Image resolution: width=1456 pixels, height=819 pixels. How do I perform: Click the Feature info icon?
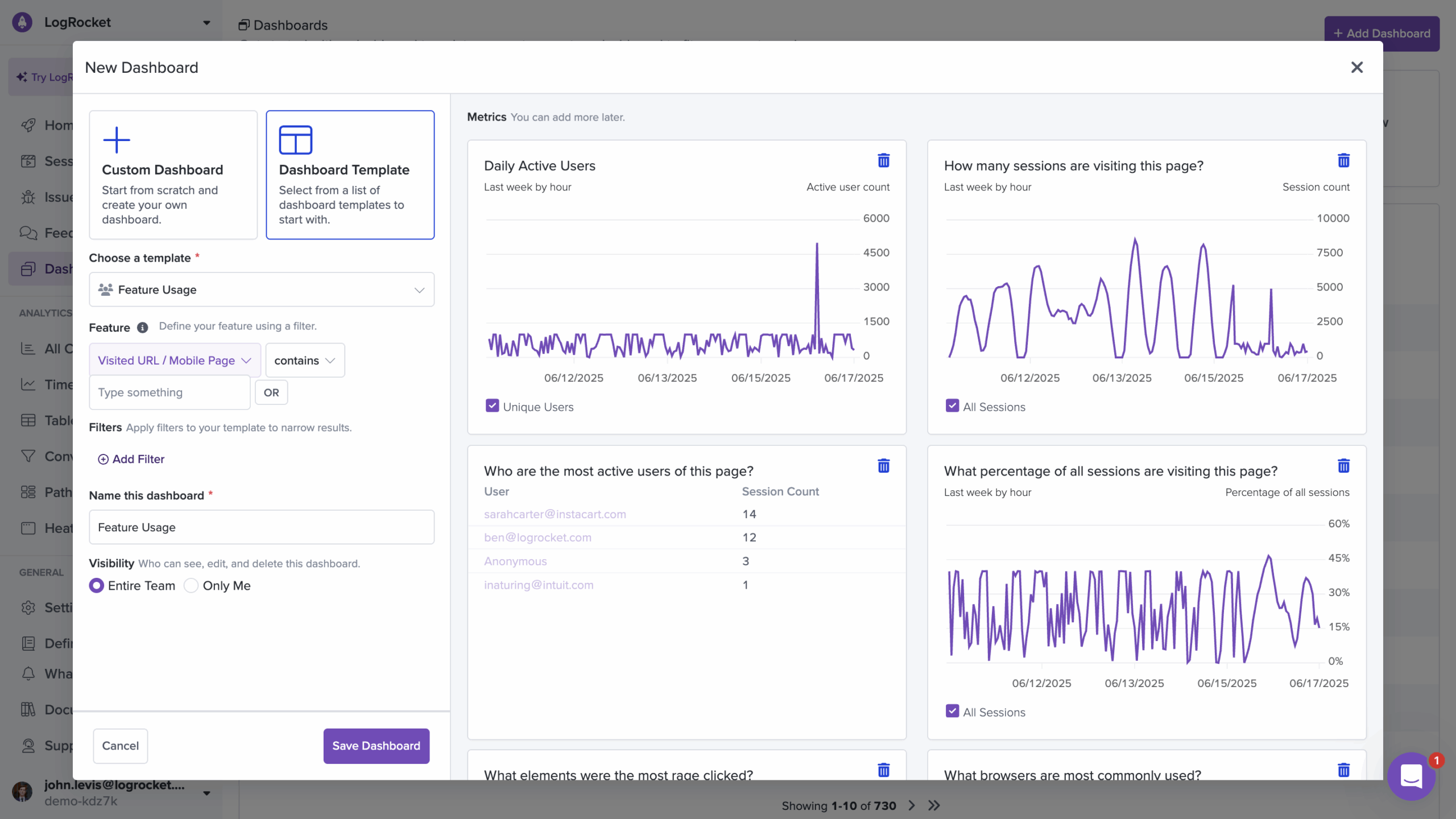(x=142, y=328)
